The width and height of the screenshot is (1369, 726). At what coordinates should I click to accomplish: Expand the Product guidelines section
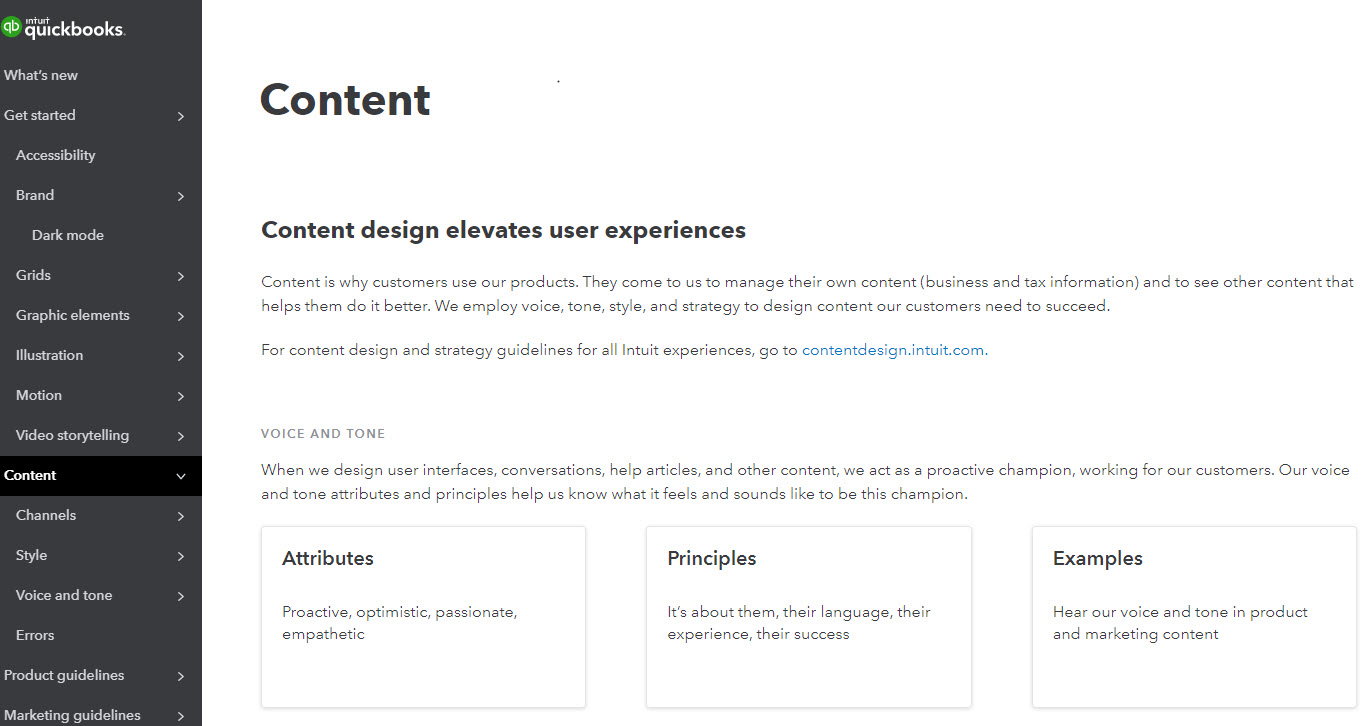(x=181, y=676)
